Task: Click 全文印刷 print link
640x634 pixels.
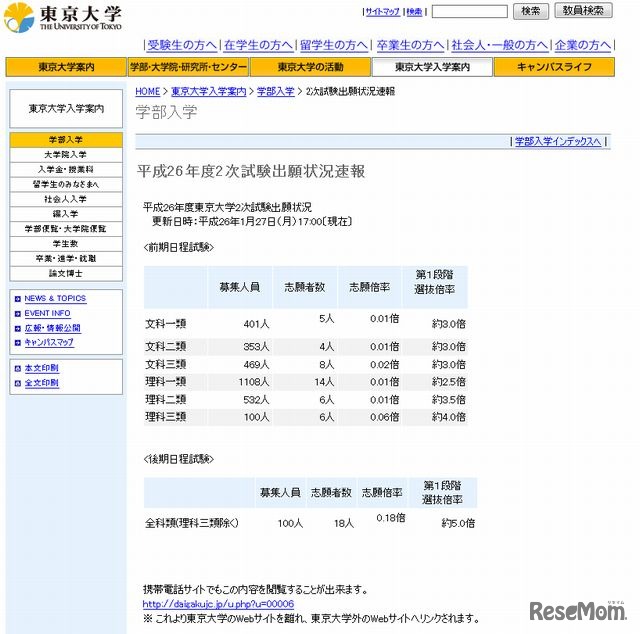Action: (x=42, y=383)
